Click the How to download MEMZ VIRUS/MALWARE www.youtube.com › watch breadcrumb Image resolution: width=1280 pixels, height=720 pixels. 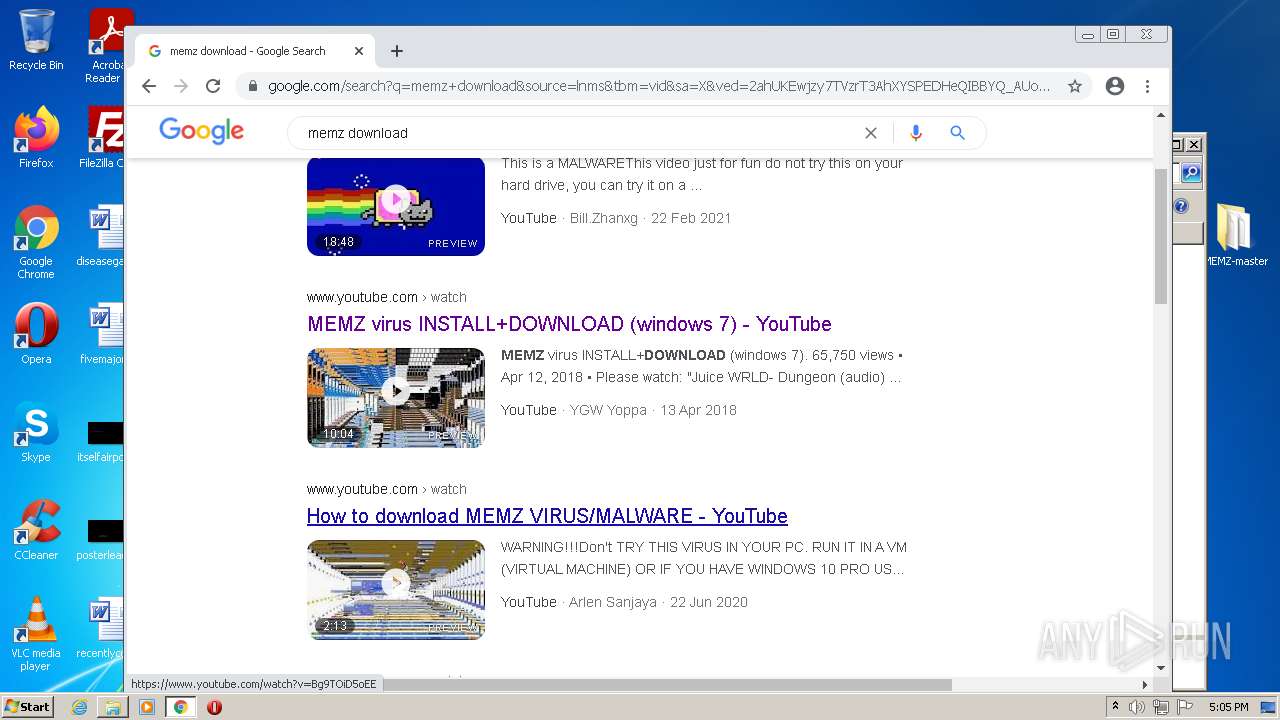387,489
